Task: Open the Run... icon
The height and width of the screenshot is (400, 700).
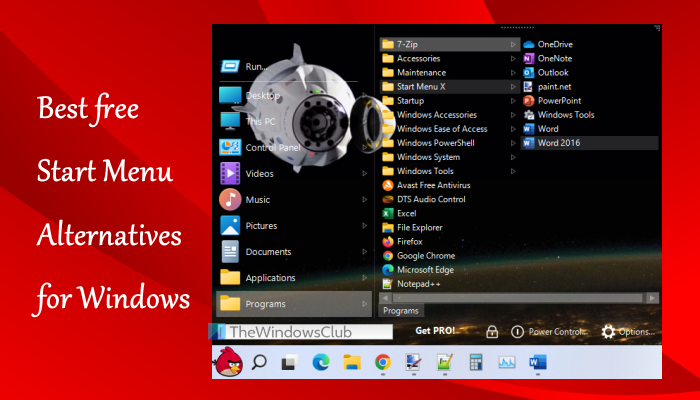Action: tap(230, 67)
